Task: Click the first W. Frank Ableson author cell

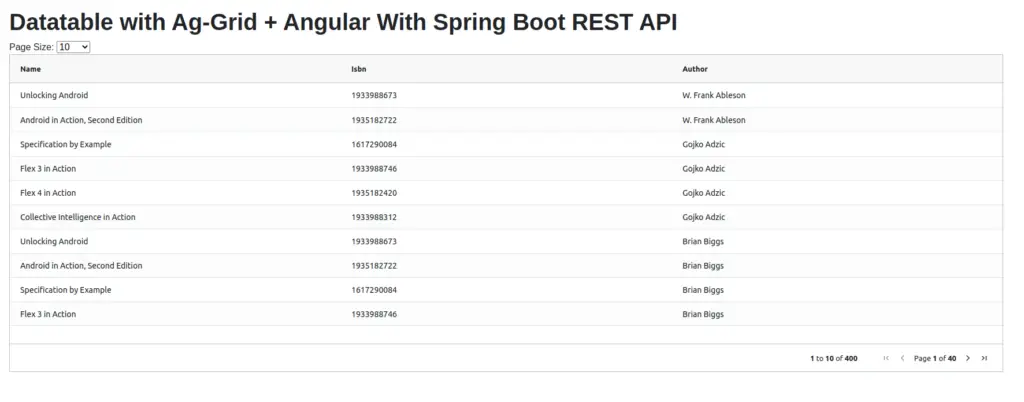Action: pyautogui.click(x=713, y=96)
